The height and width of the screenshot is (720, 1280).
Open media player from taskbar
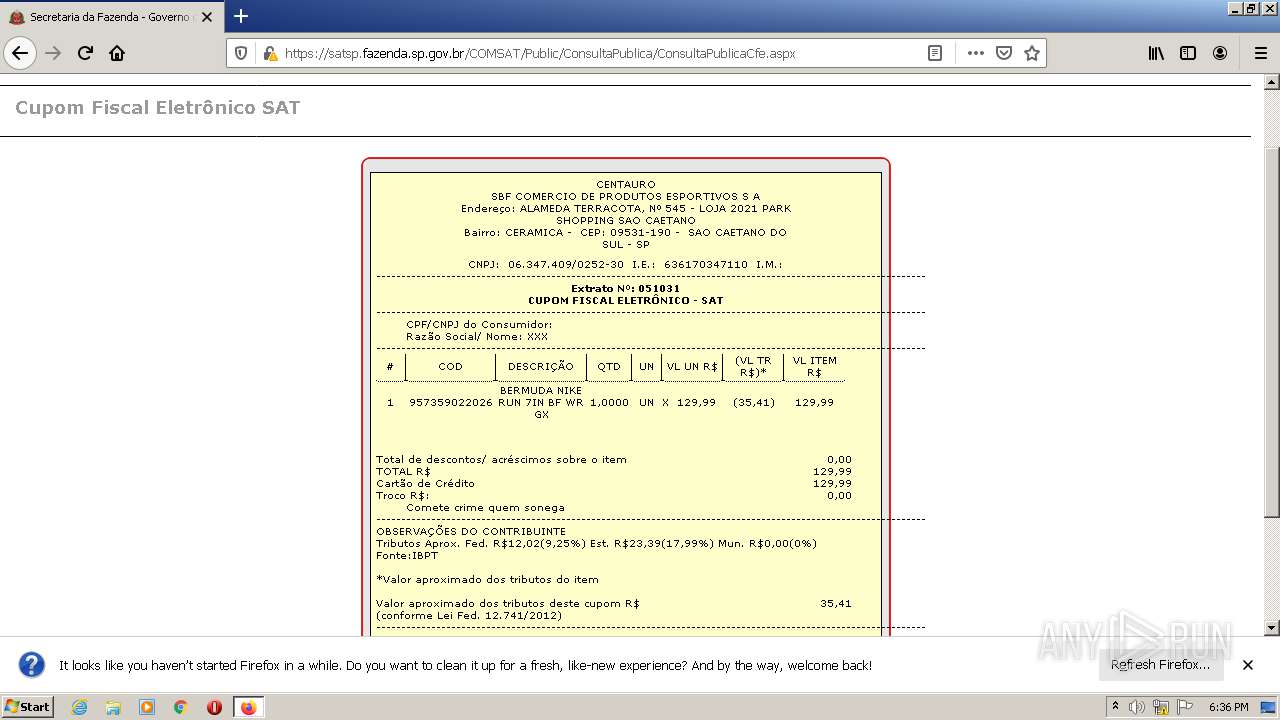147,707
